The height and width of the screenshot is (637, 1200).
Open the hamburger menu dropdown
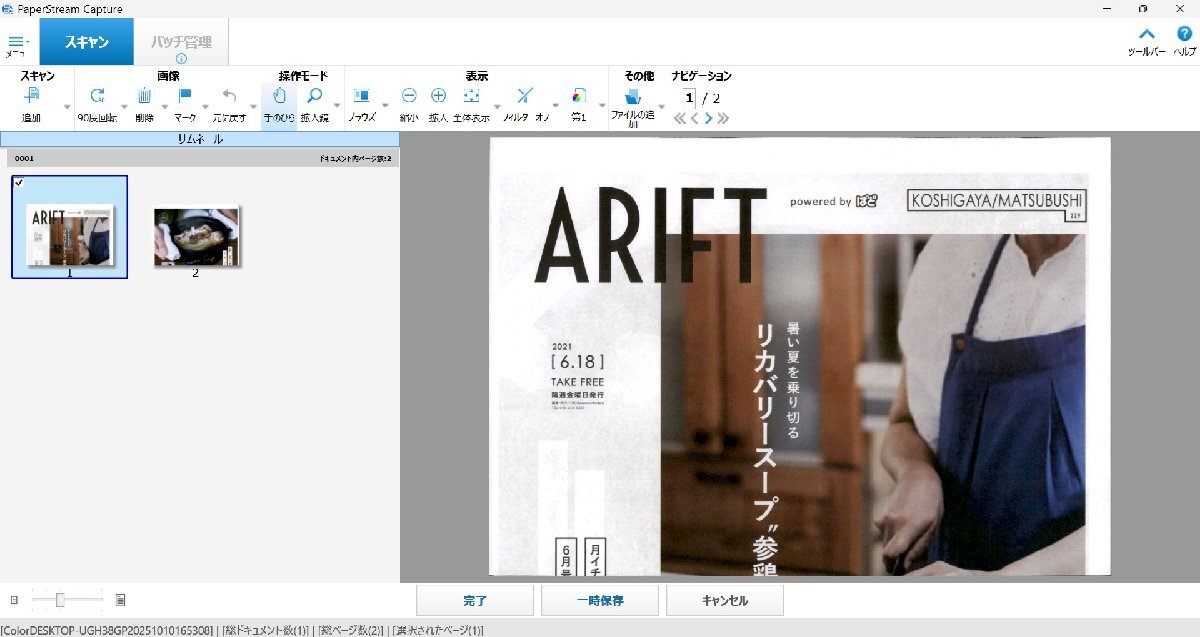17,44
